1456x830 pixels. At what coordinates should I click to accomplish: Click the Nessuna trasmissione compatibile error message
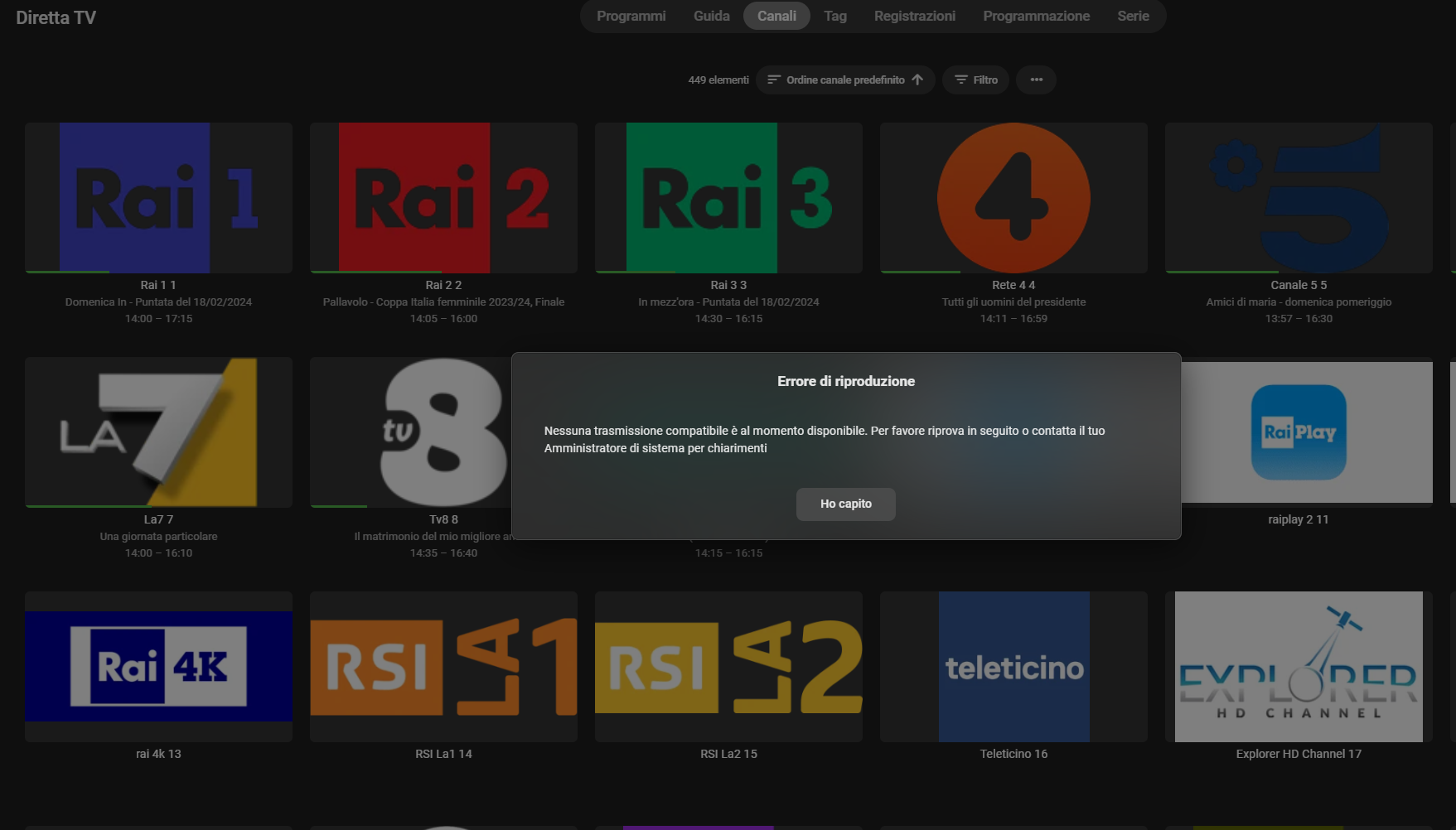click(x=825, y=439)
